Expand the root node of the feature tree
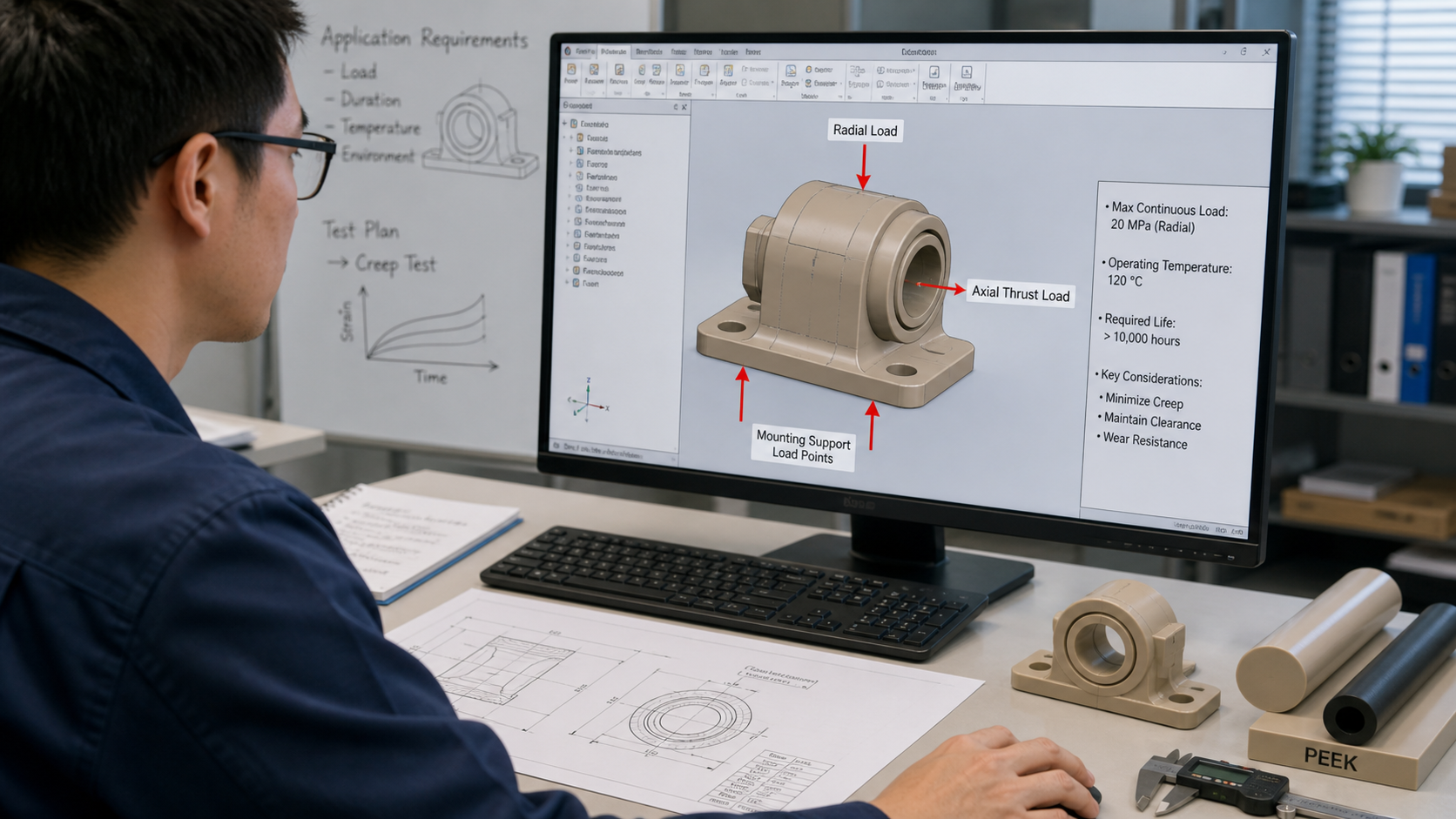1456x819 pixels. pyautogui.click(x=565, y=124)
